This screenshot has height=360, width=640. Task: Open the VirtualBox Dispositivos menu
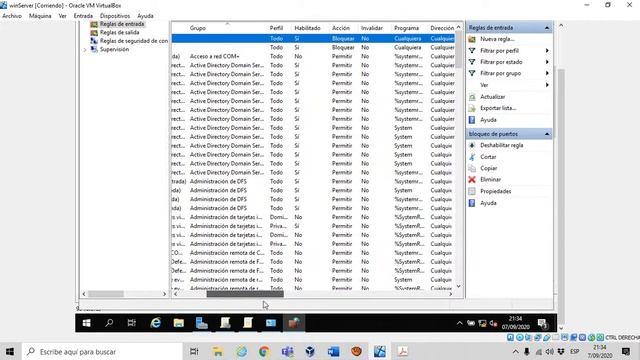[x=115, y=16]
